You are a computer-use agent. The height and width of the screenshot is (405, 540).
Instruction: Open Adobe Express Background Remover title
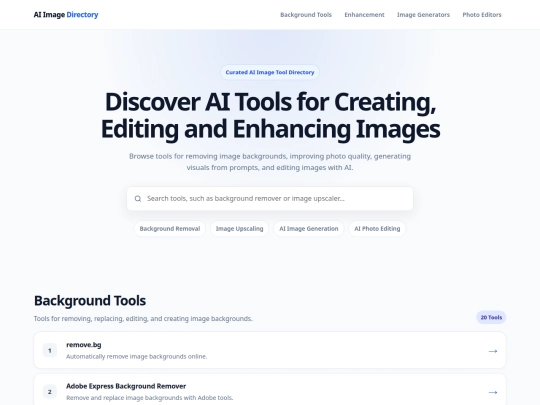[x=126, y=386]
